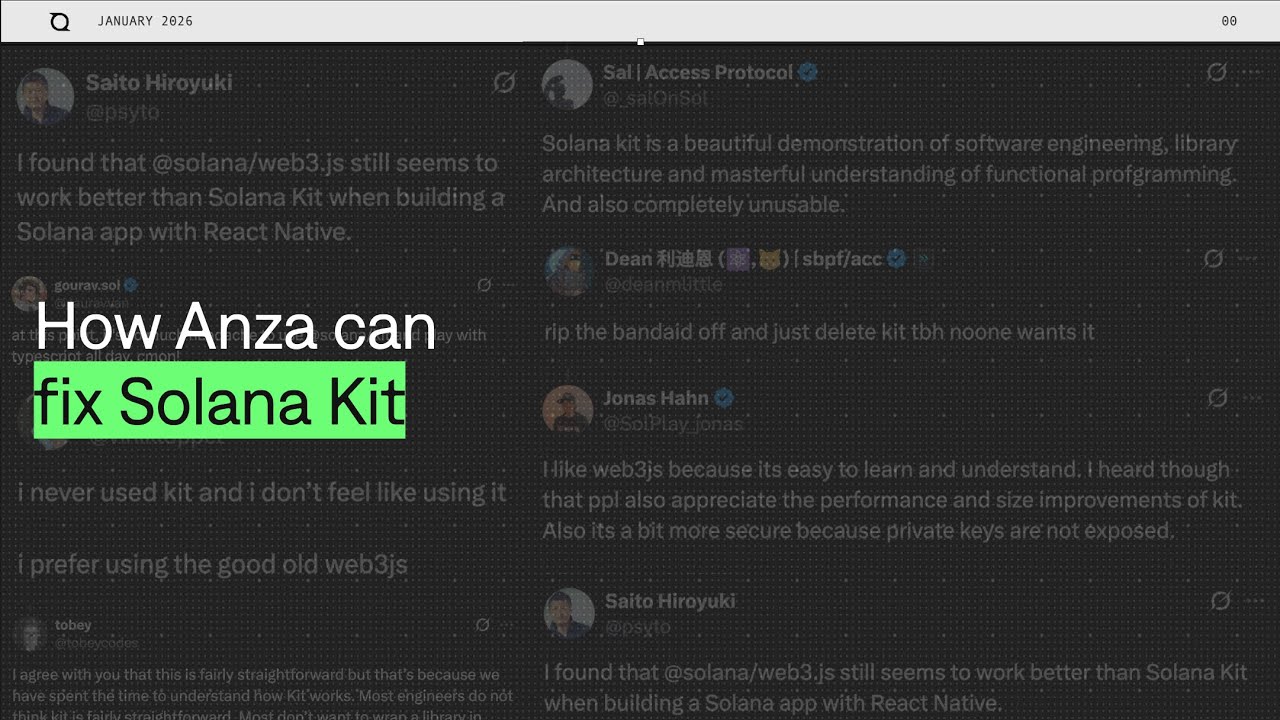Image resolution: width=1280 pixels, height=720 pixels.
Task: Open Grok on Sal | Access Protocol's tweet
Action: [1217, 72]
